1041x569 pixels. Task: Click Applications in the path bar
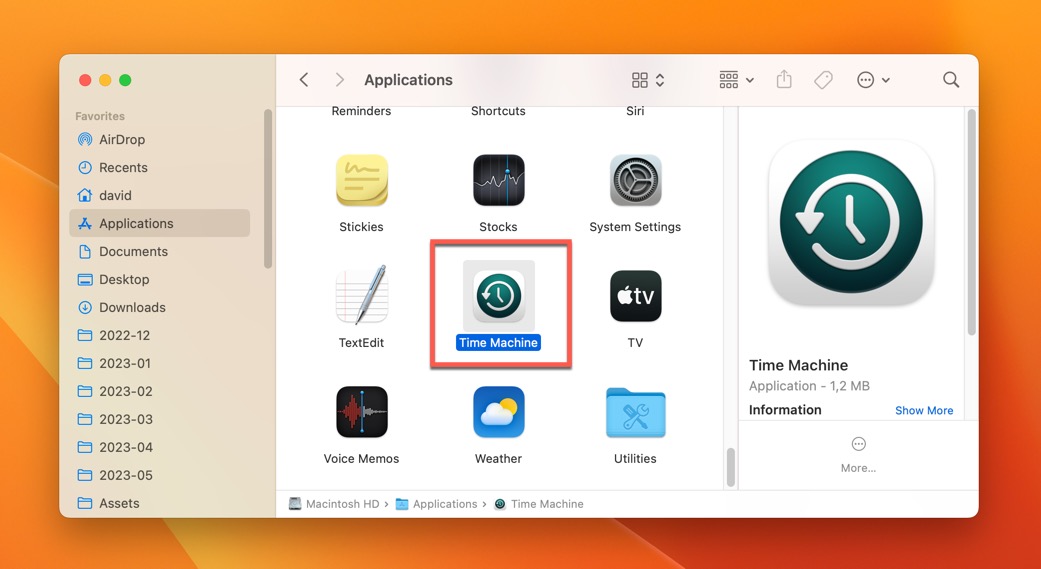coord(437,504)
